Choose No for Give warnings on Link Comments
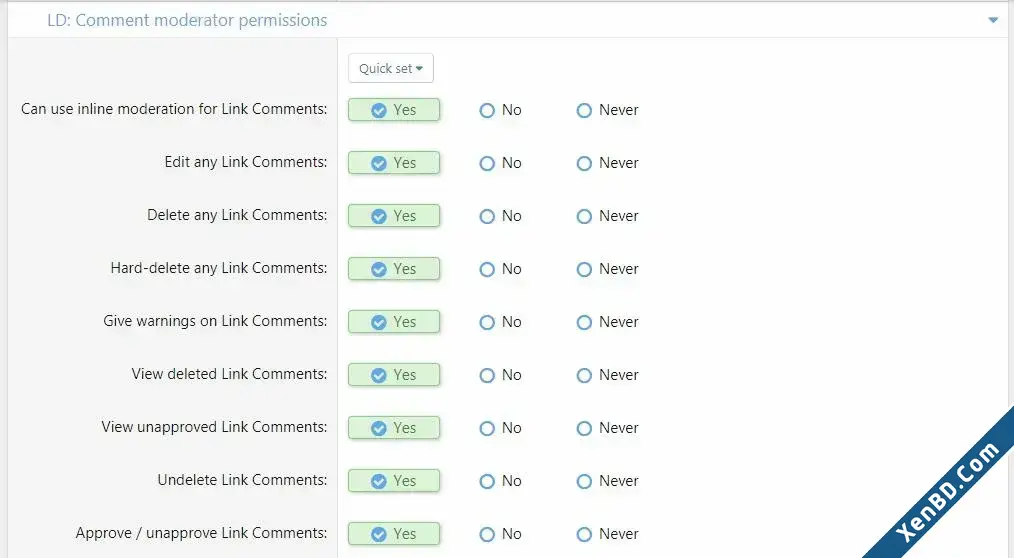This screenshot has width=1014, height=558. pyautogui.click(x=500, y=322)
